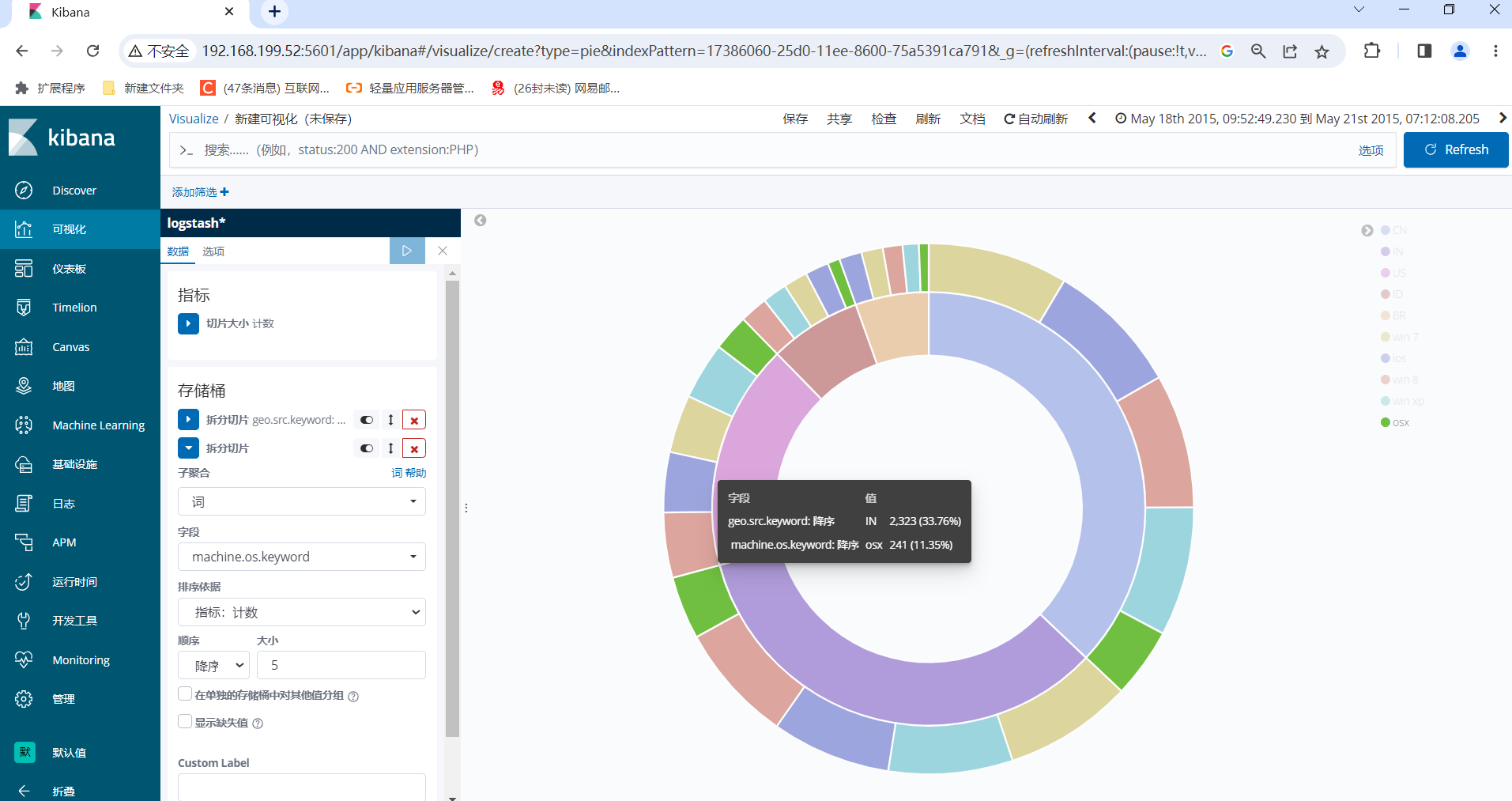This screenshot has height=801, width=1512.
Task: Open the 排序依据 指标:计数 dropdown
Action: [302, 612]
